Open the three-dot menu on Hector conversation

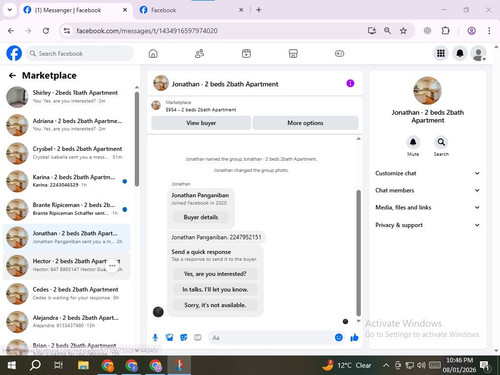tap(112, 266)
